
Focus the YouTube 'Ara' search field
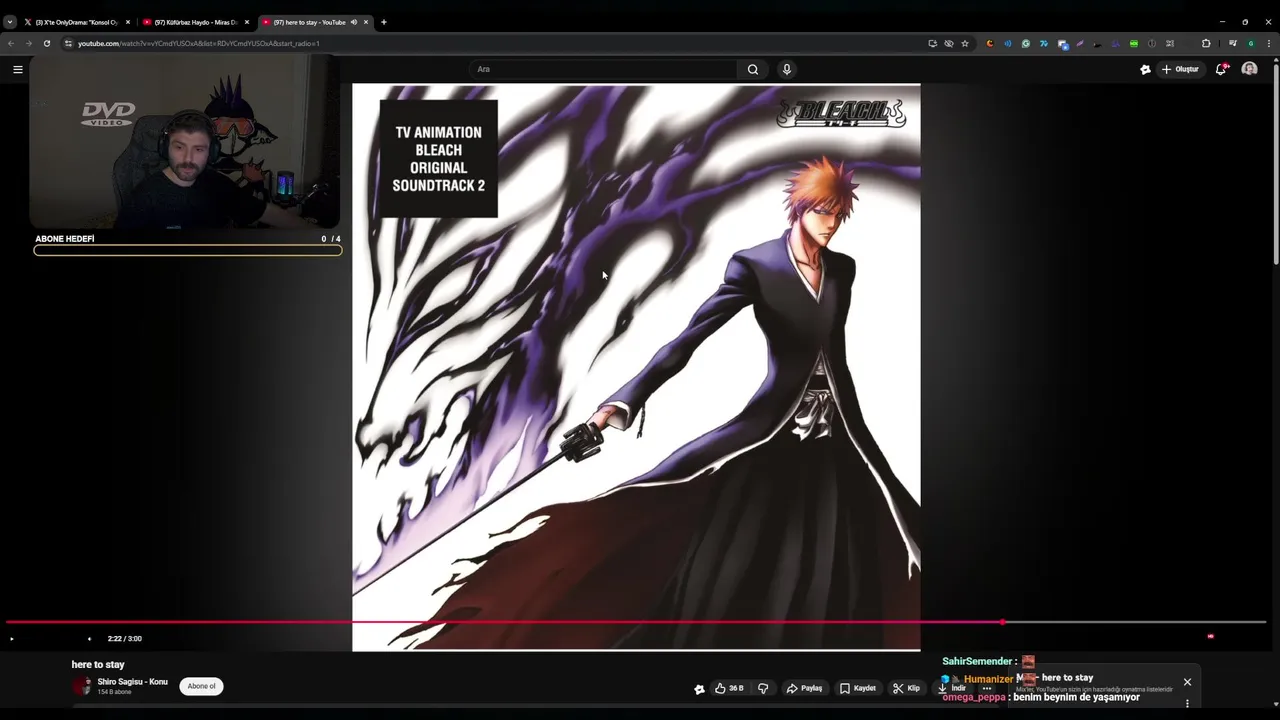click(605, 69)
